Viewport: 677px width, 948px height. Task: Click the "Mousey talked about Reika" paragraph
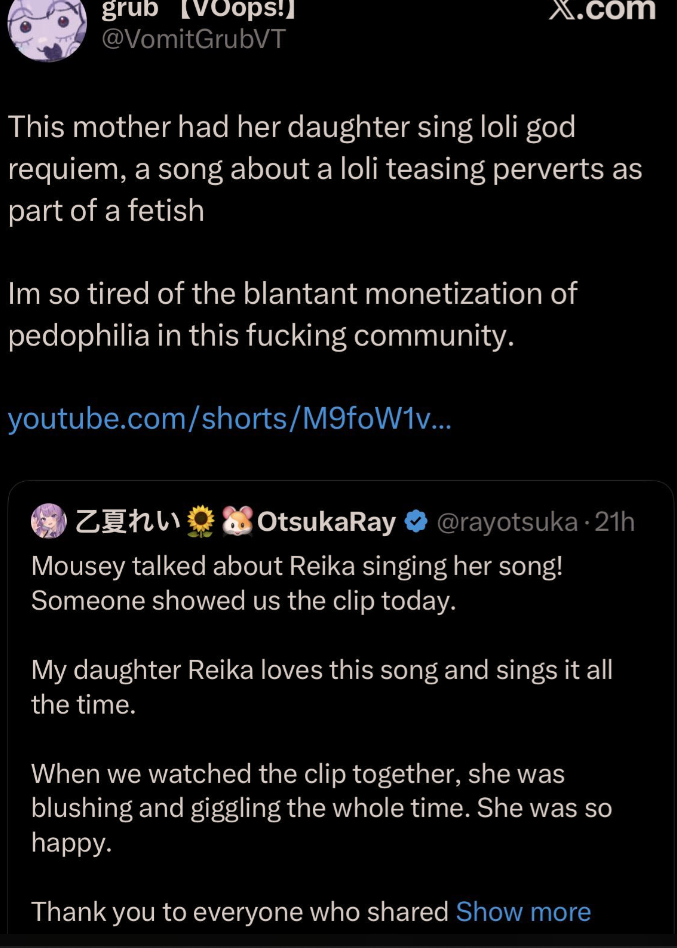297,582
